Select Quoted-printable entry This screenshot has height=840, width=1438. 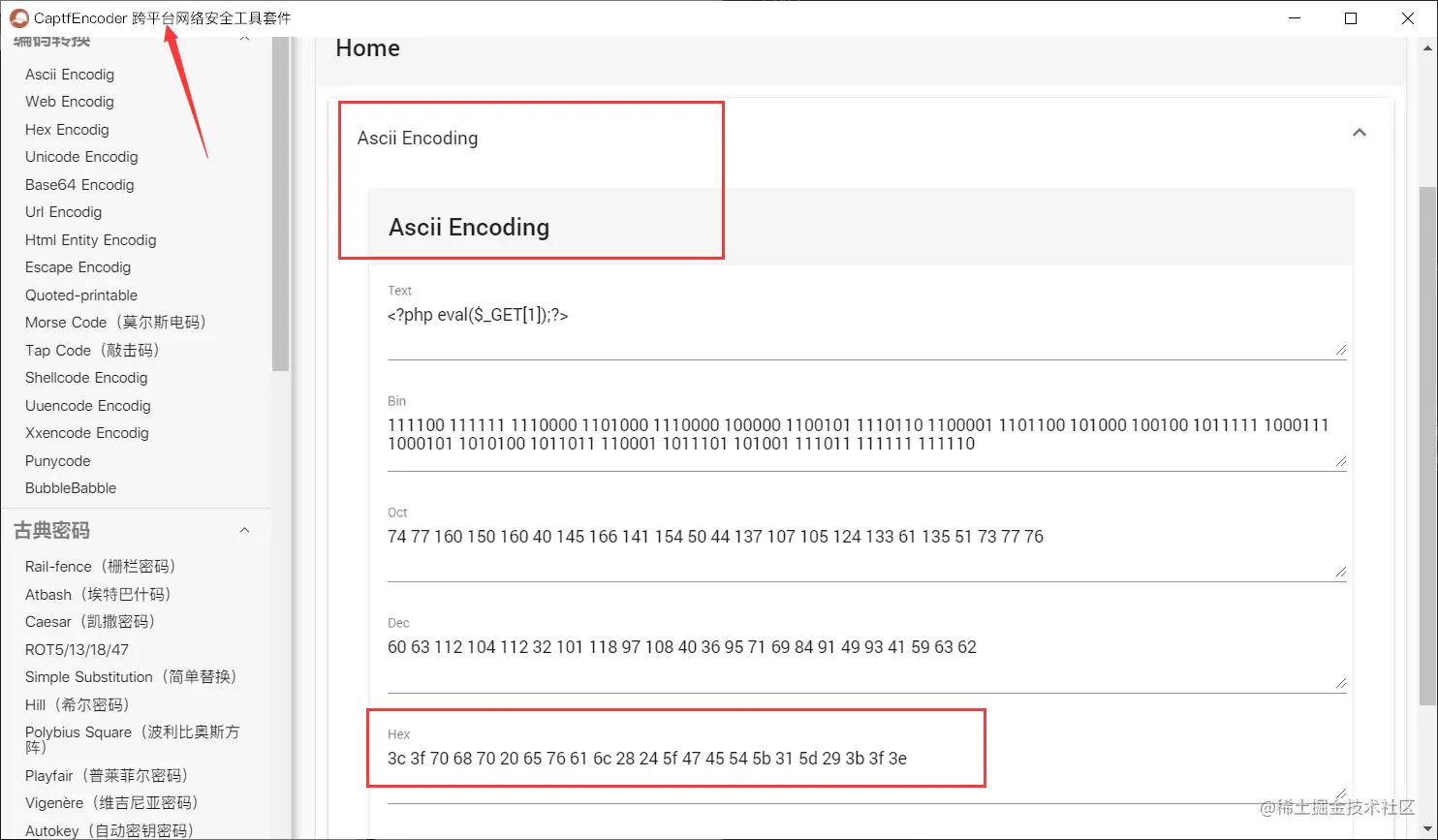pyautogui.click(x=81, y=296)
